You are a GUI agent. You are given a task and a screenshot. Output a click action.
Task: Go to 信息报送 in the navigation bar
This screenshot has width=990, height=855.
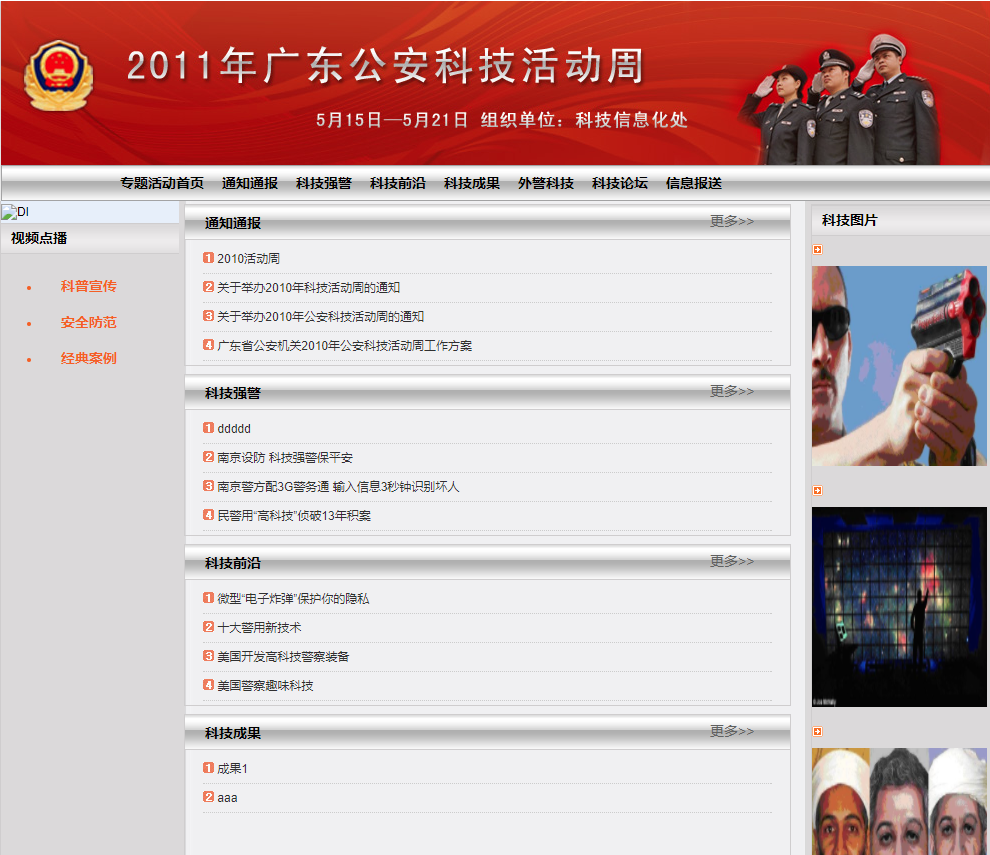click(693, 183)
